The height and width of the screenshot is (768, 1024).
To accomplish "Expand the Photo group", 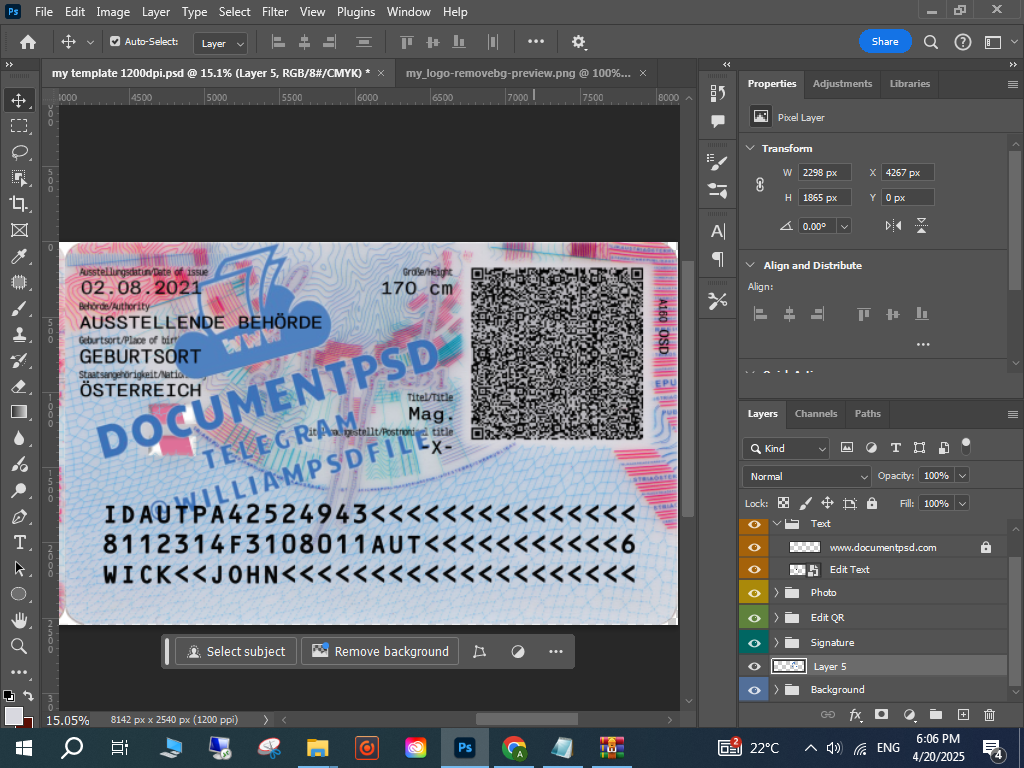I will coord(776,593).
